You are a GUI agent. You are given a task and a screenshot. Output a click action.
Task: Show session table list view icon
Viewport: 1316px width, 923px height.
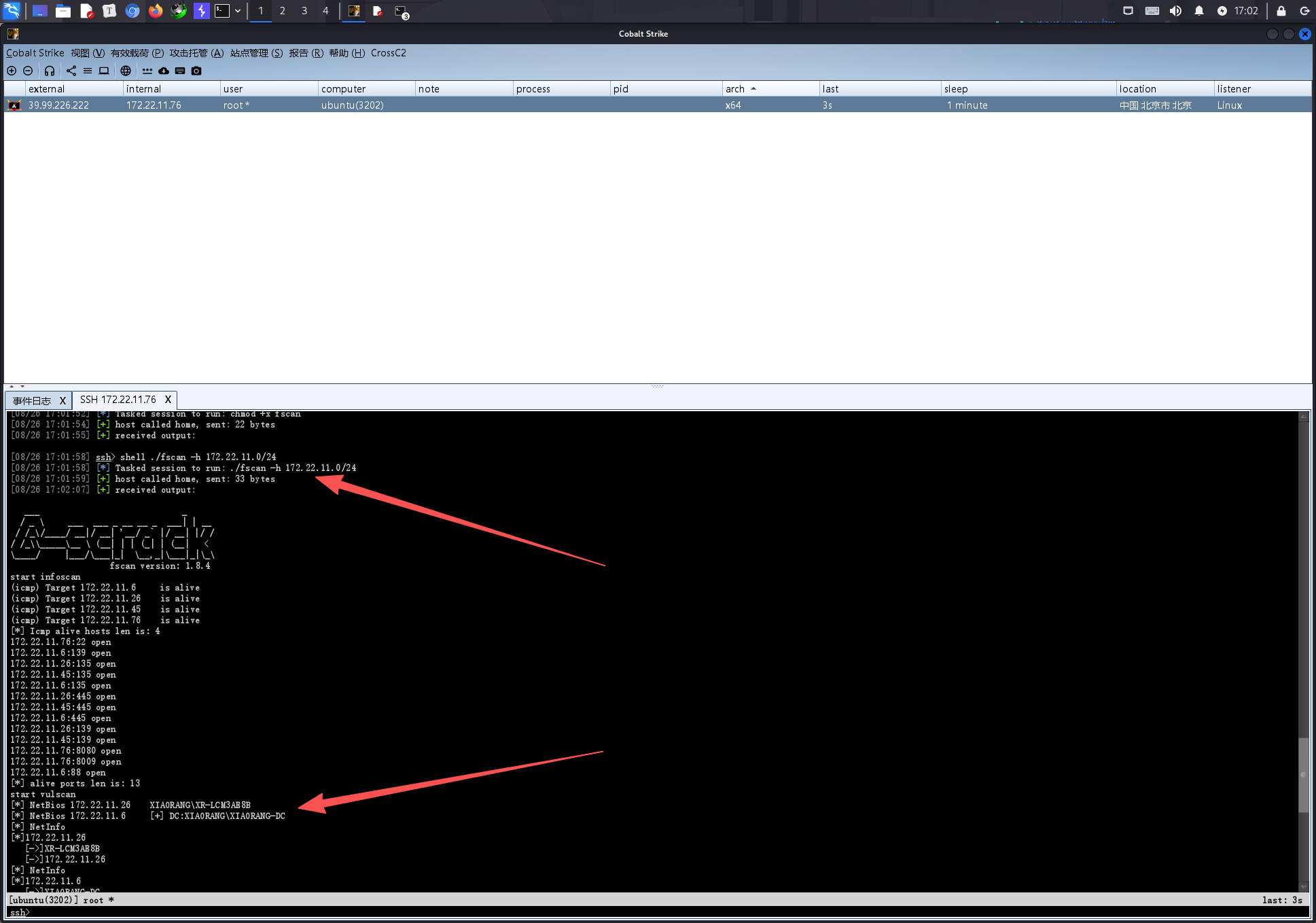click(x=88, y=71)
